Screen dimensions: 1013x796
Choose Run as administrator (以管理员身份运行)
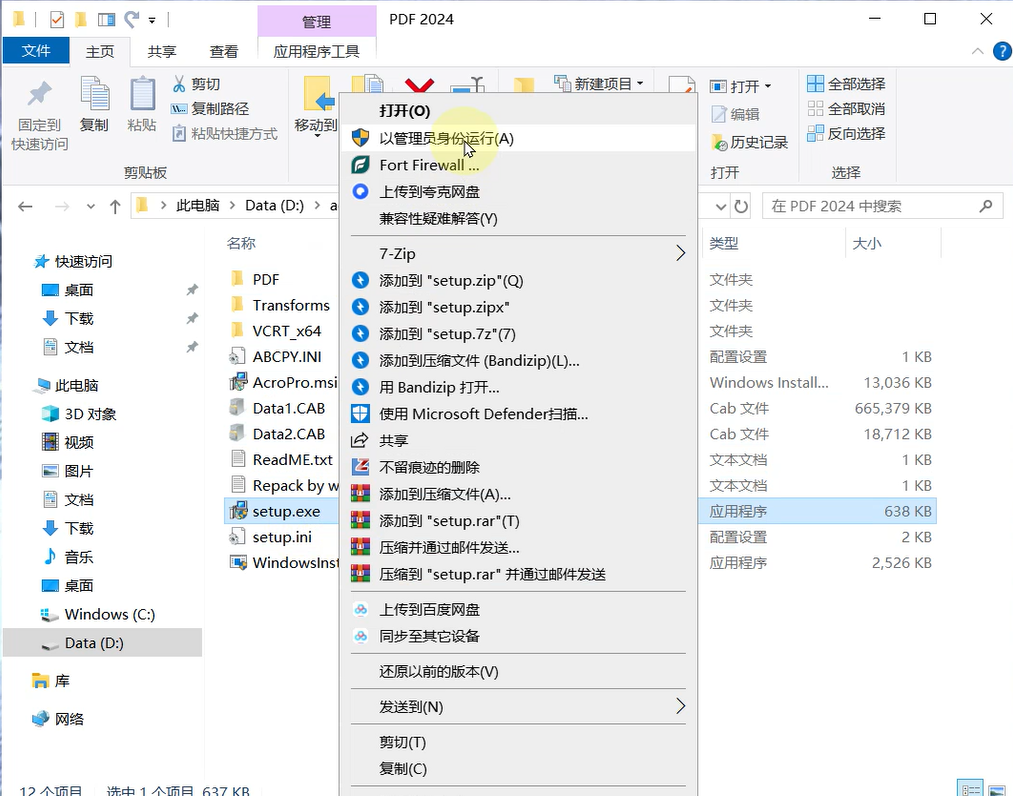click(x=517, y=138)
